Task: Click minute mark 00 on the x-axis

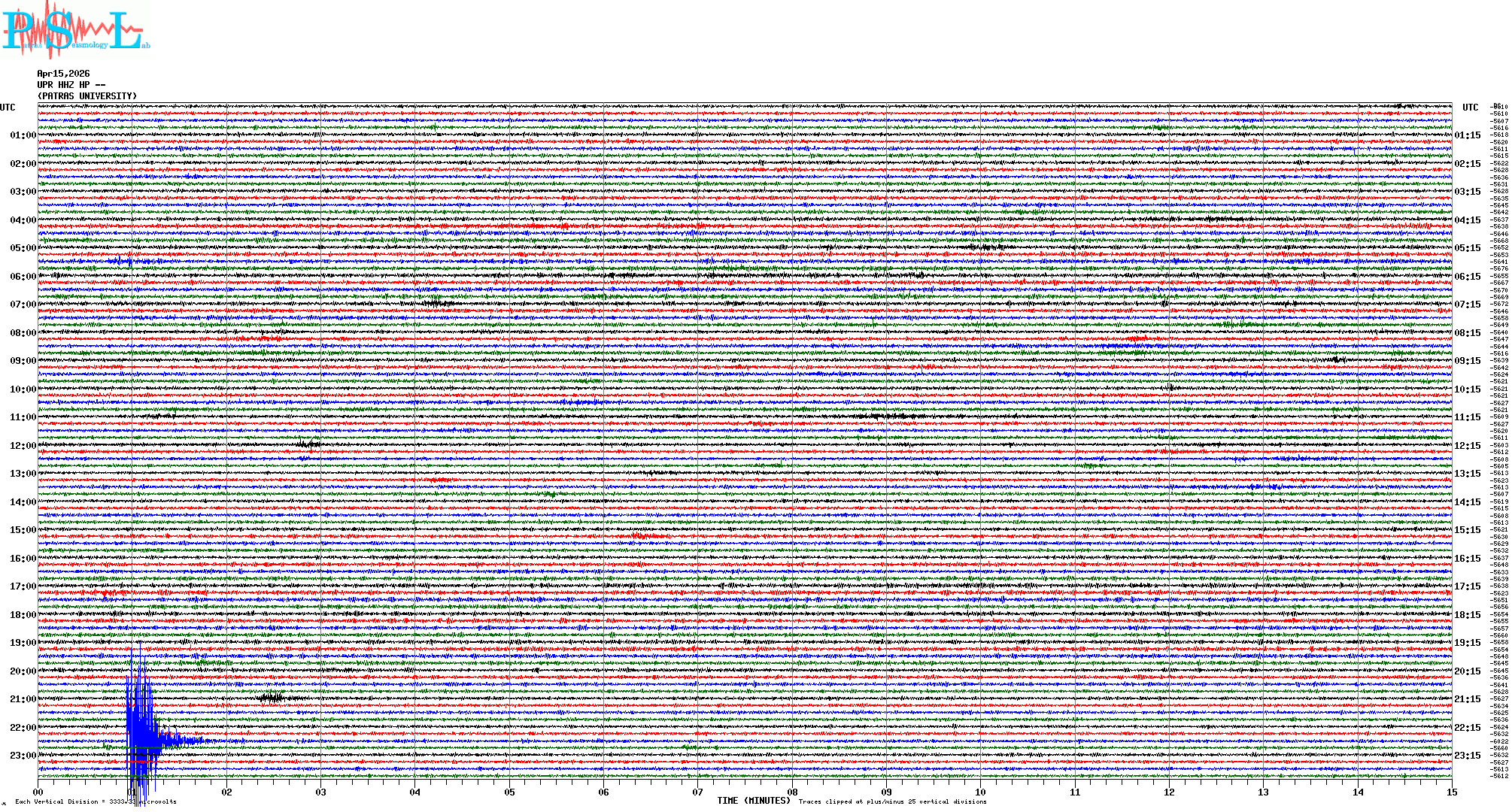Action: point(38,792)
